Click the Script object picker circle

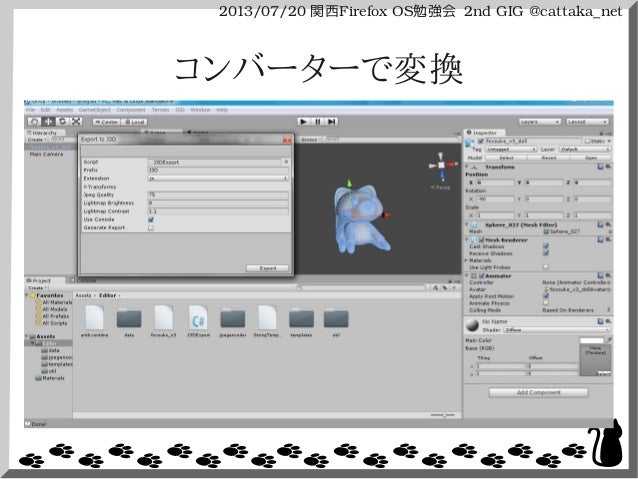point(286,162)
